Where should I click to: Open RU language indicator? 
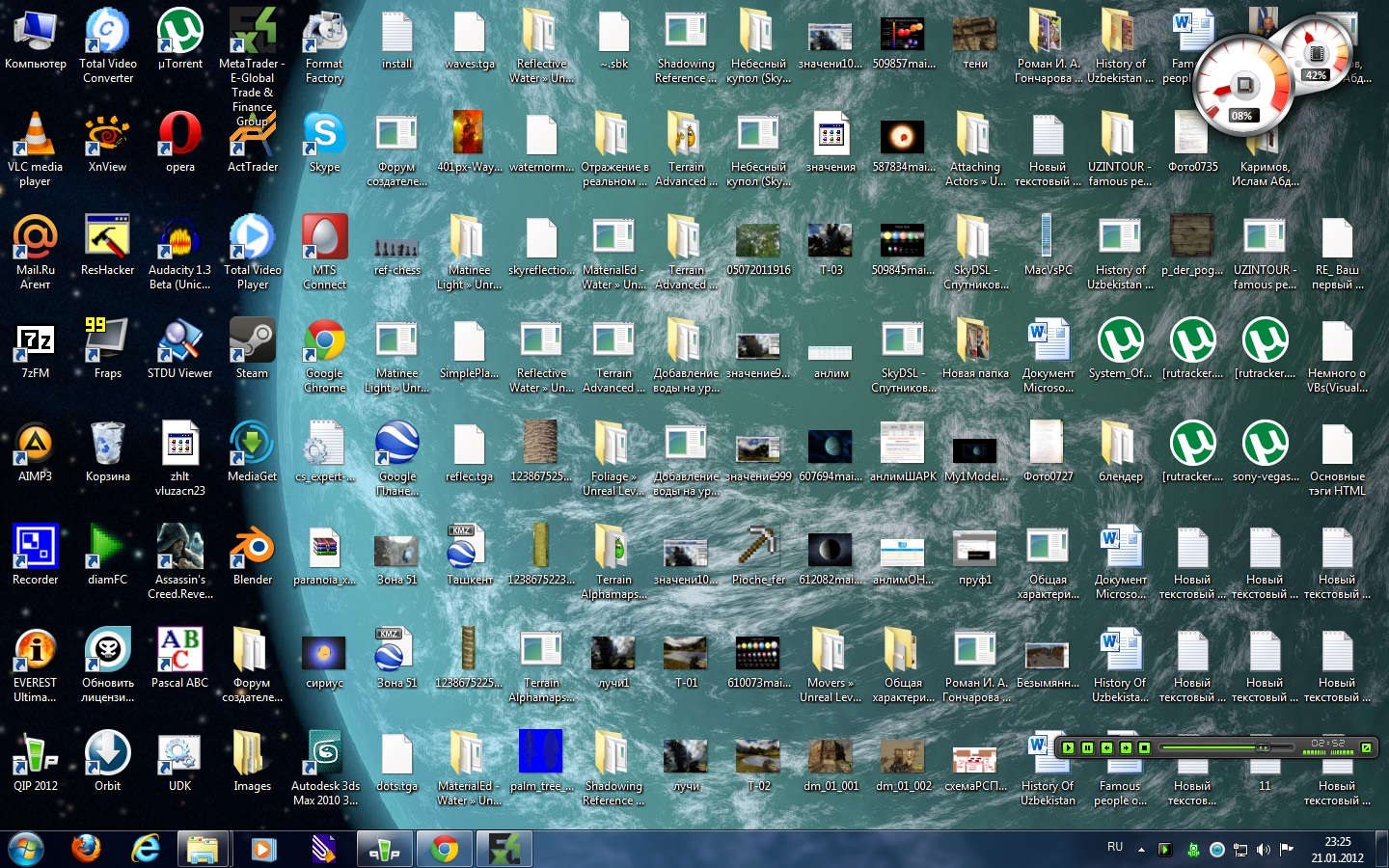click(1115, 847)
